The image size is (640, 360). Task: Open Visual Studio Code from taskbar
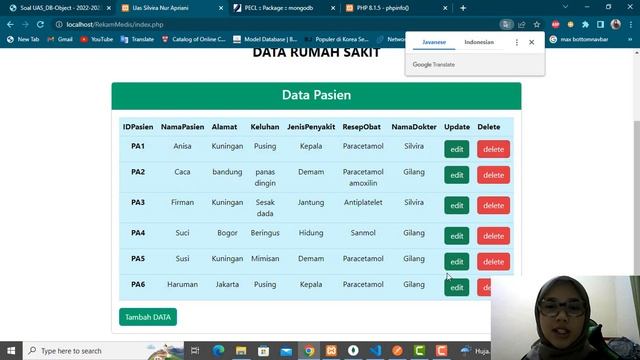pyautogui.click(x=376, y=351)
